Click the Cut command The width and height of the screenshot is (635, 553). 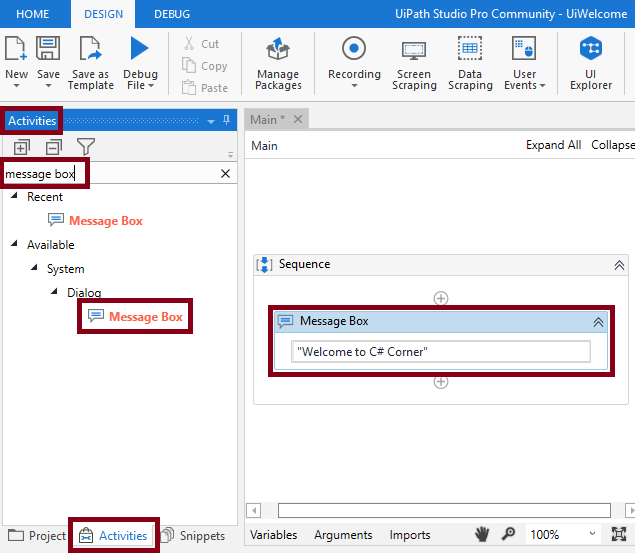click(x=201, y=44)
